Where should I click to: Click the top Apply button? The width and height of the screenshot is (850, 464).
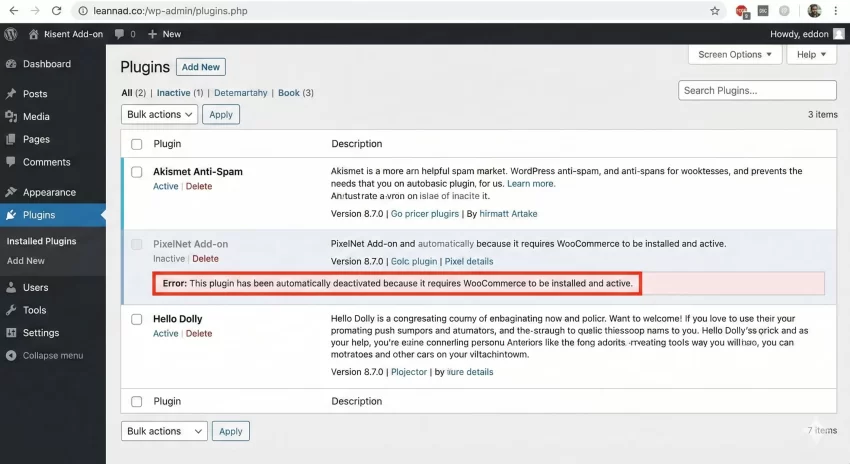pyautogui.click(x=221, y=114)
